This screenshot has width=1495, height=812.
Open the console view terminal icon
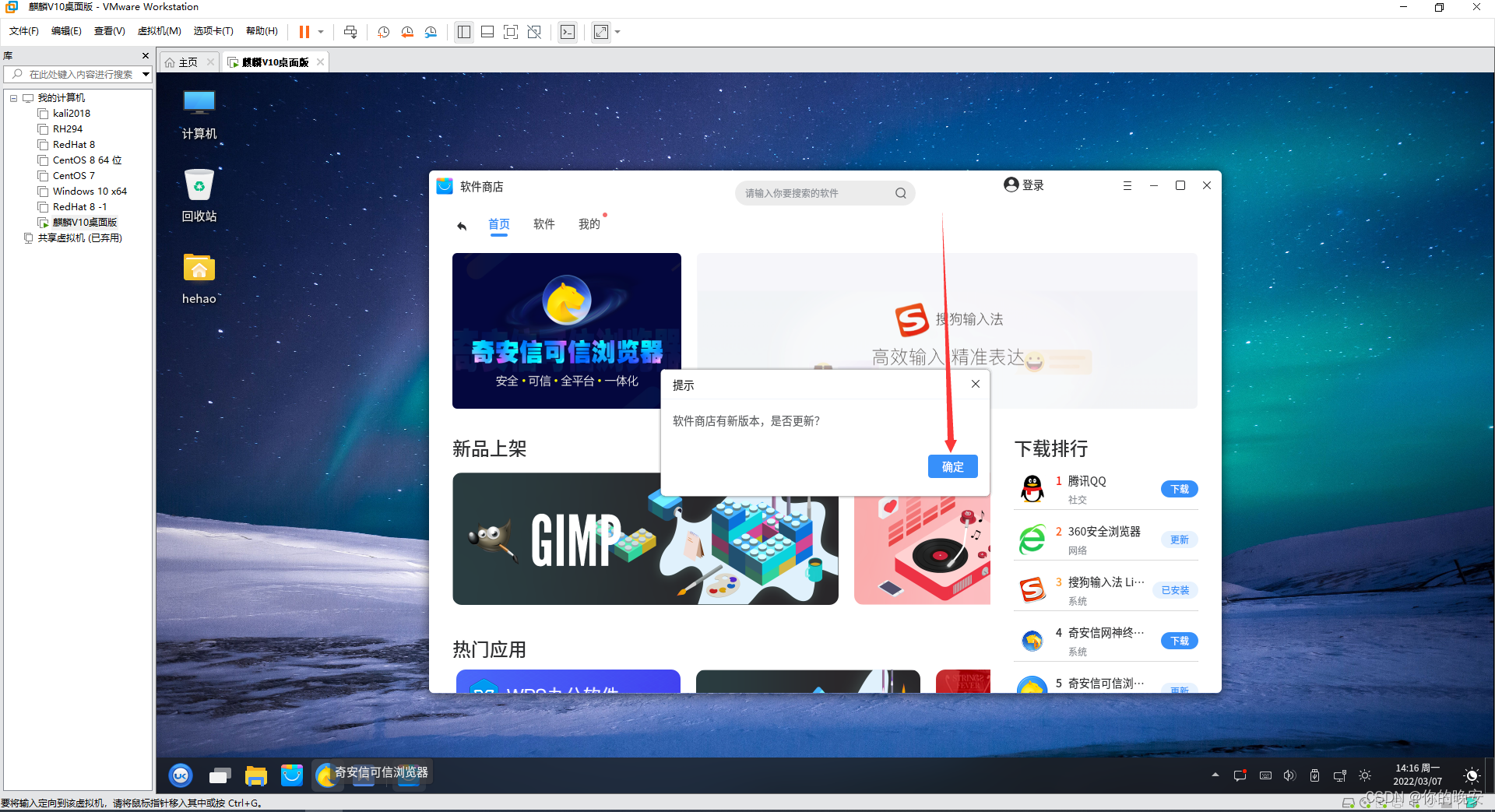568,32
